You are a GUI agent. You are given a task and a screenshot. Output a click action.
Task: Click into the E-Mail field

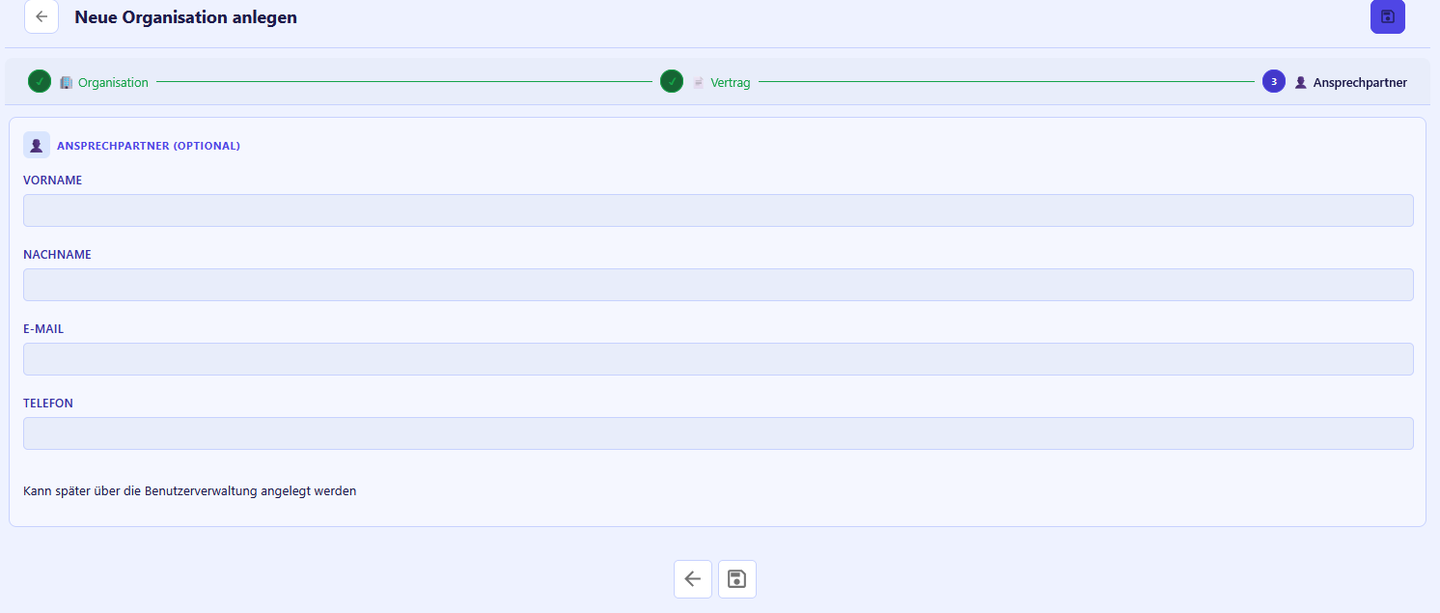coord(718,359)
